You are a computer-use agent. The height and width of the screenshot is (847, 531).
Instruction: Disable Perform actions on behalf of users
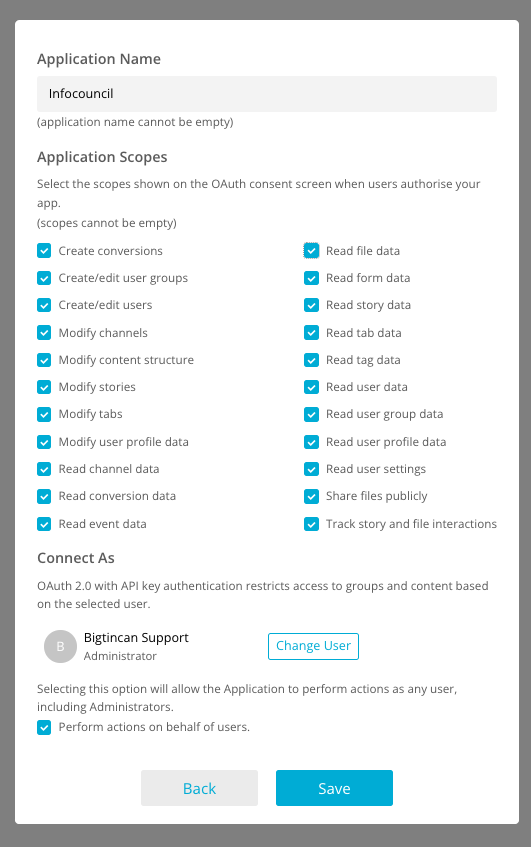click(44, 727)
